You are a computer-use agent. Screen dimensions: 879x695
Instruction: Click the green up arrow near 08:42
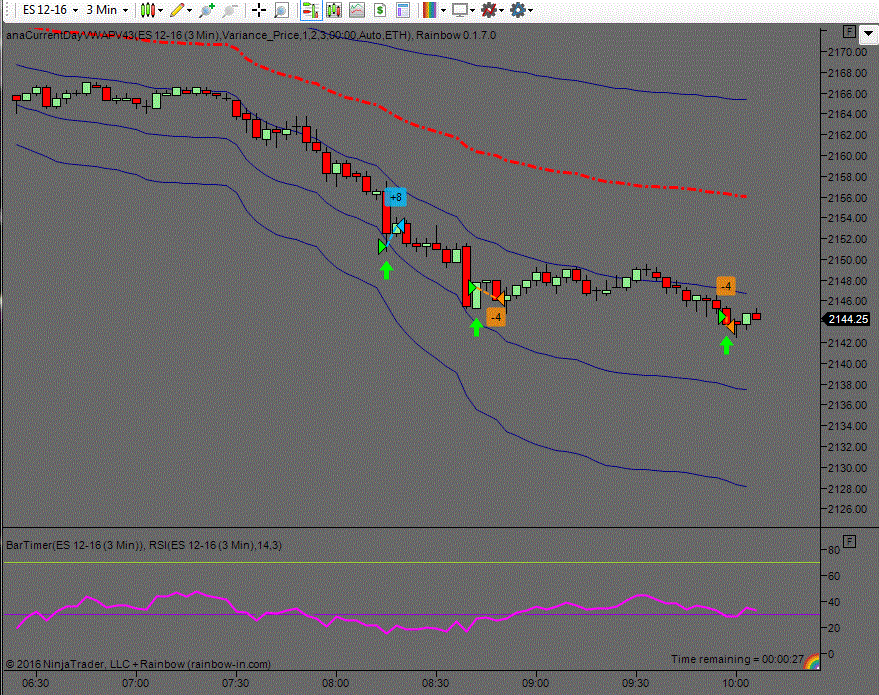pos(476,327)
